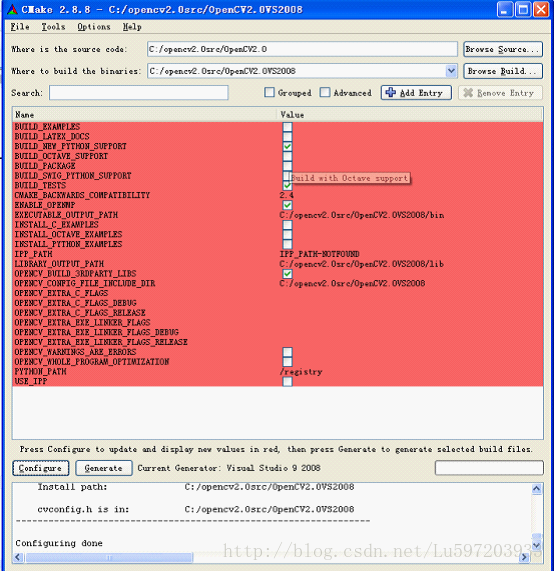Click the horizontal scrollbar thumb in output log
Viewport: 554px width, 571px height.
(109, 557)
